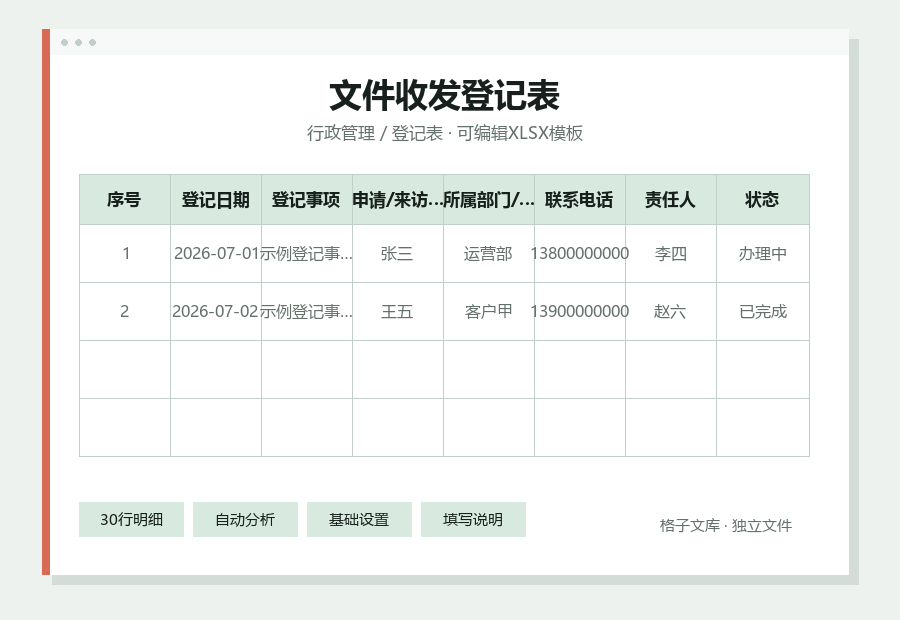Viewport: 900px width, 620px height.
Task: Select the 序号 cell in row 2
Action: (x=125, y=311)
